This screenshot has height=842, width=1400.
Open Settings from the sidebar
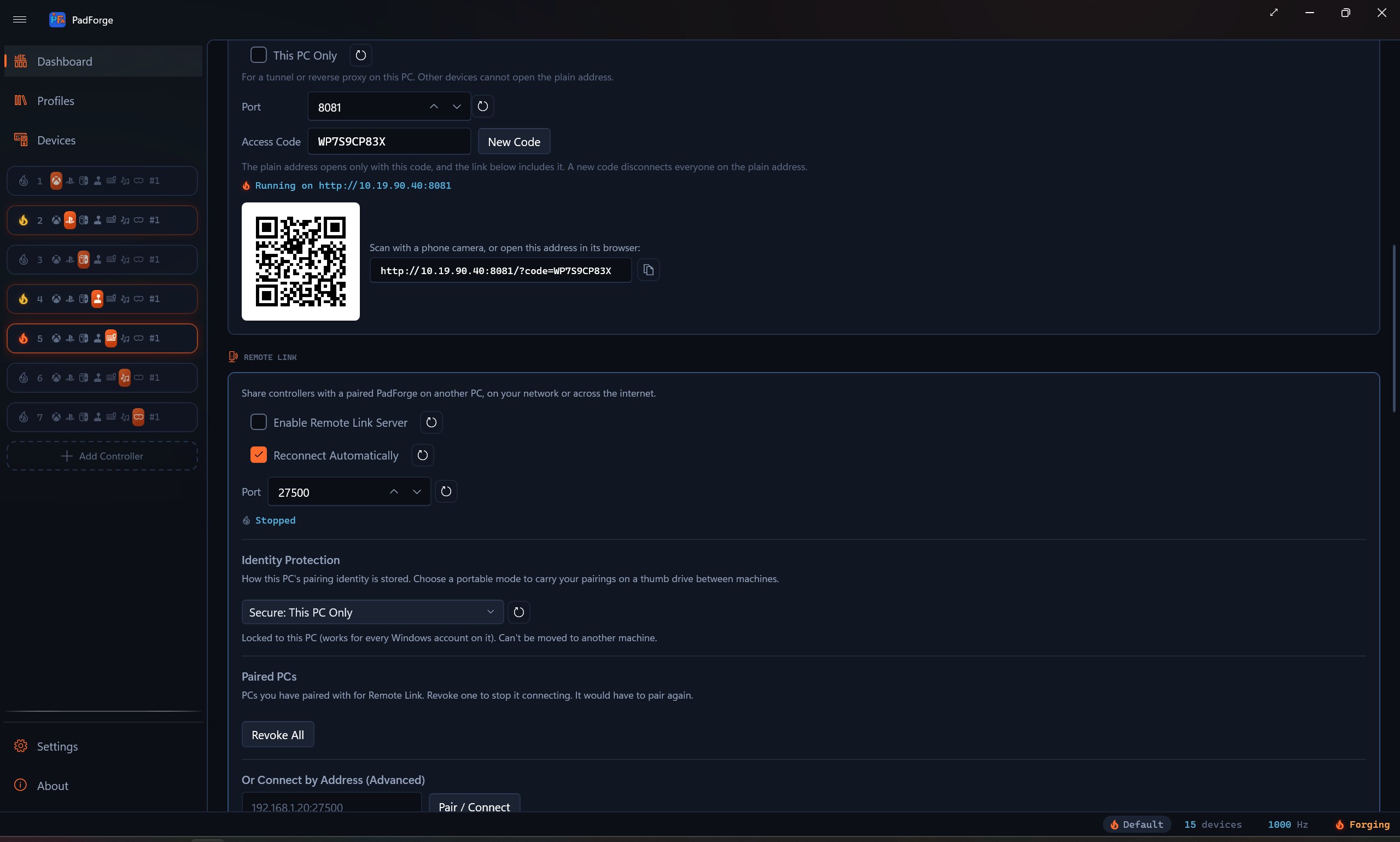103,746
